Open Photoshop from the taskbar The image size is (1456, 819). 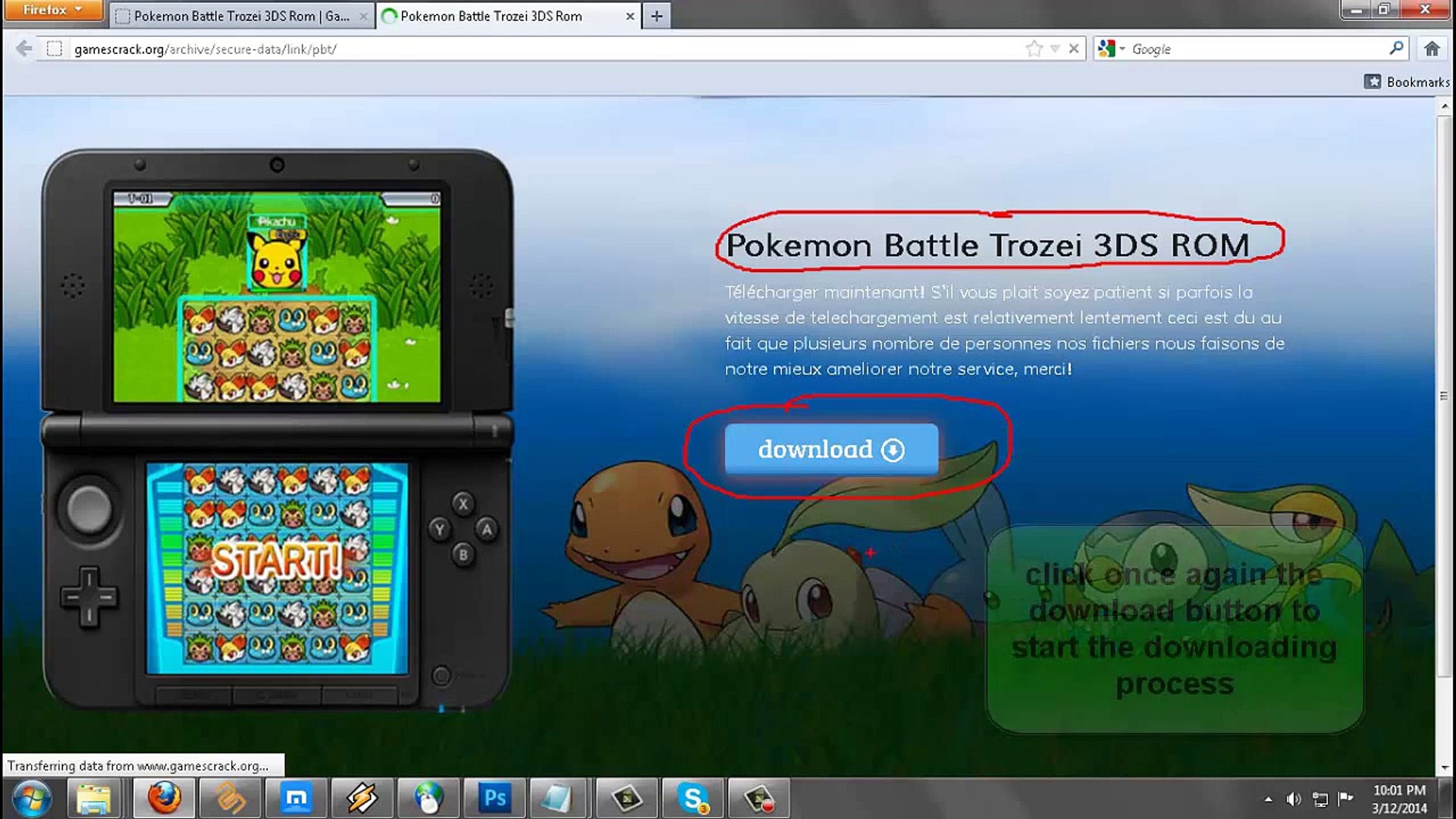click(494, 798)
